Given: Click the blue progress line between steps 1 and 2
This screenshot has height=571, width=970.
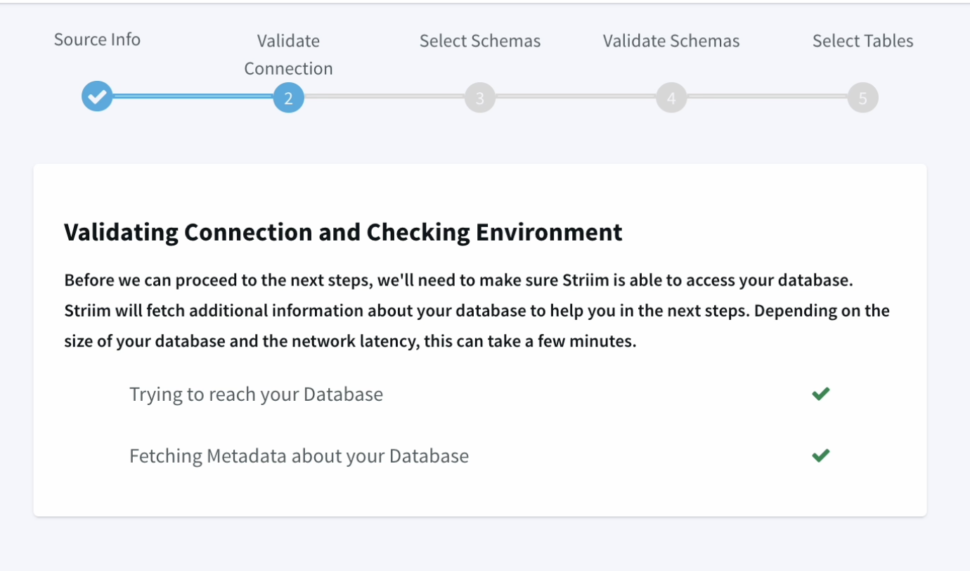Looking at the screenshot, I should tap(192, 97).
